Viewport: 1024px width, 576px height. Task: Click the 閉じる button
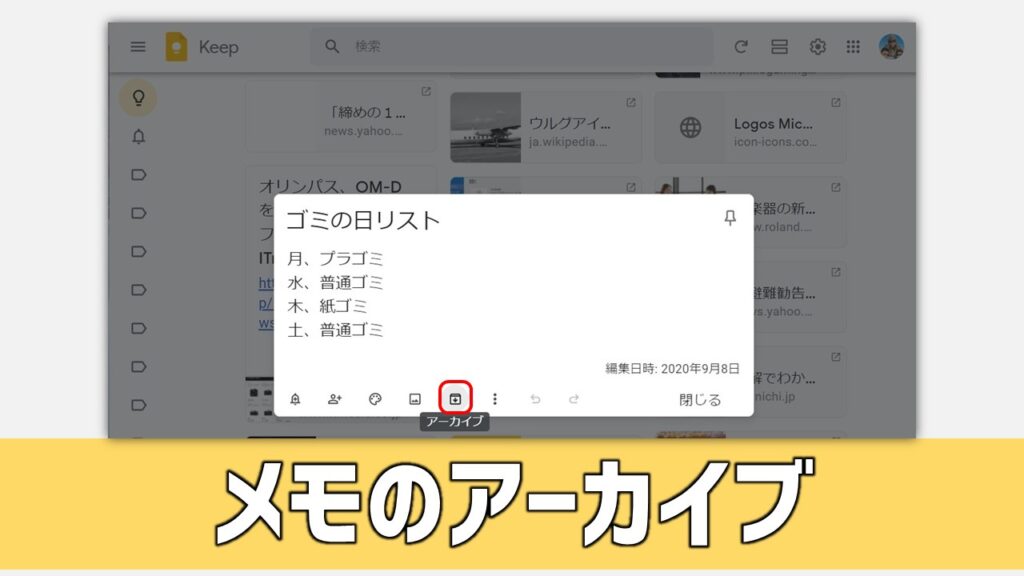point(700,399)
